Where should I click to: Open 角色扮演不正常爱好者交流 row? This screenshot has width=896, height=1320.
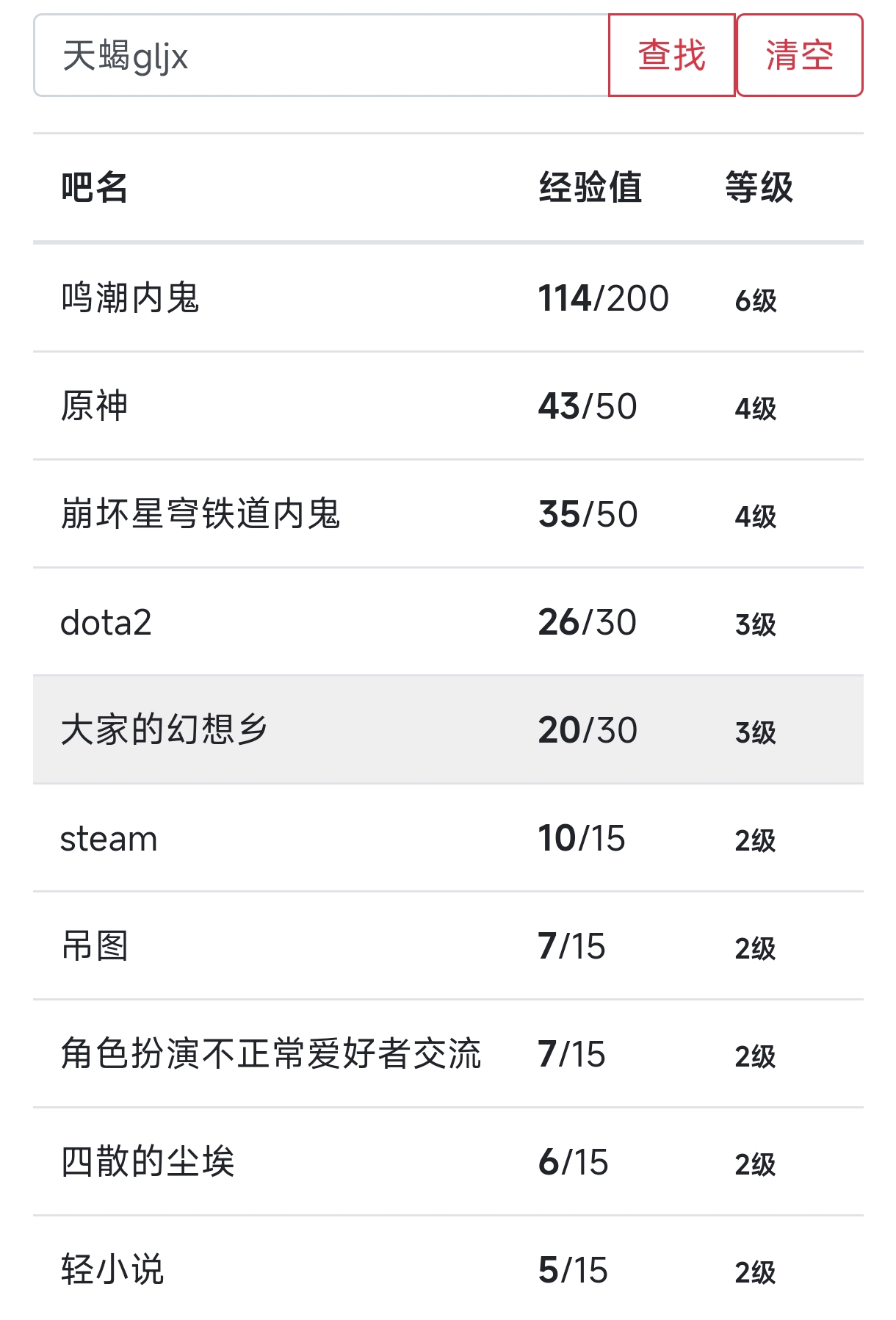point(448,1054)
